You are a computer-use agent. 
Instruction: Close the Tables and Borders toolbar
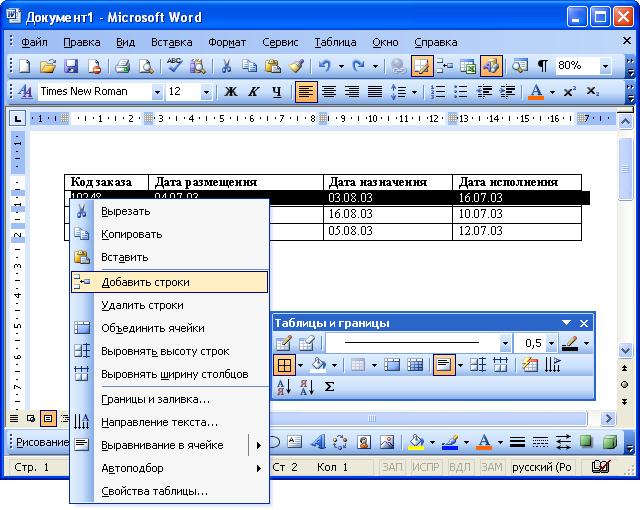click(584, 324)
